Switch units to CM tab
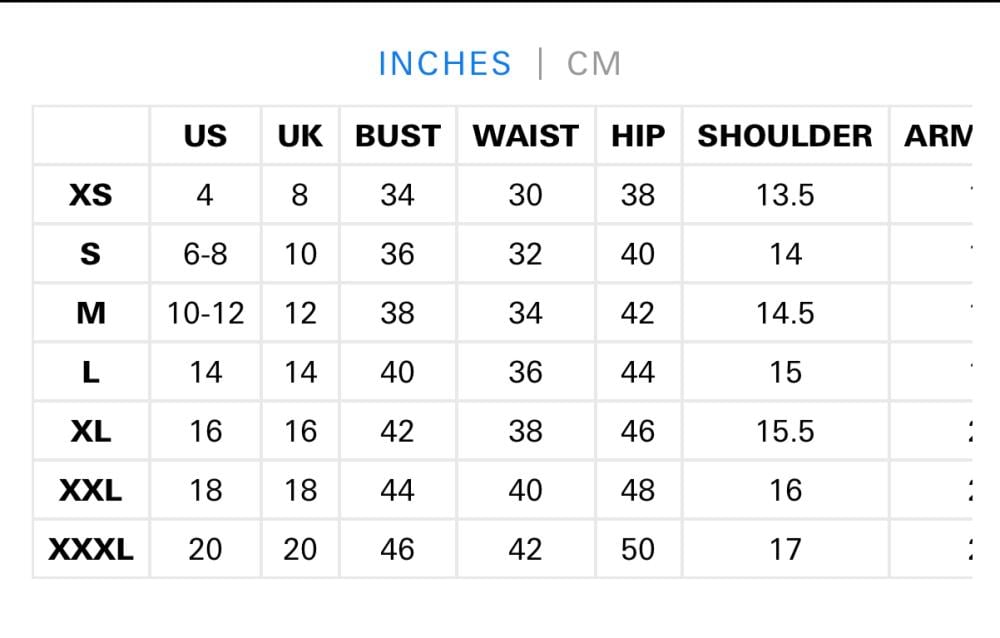Screen dimensions: 1000x638 click(x=594, y=64)
